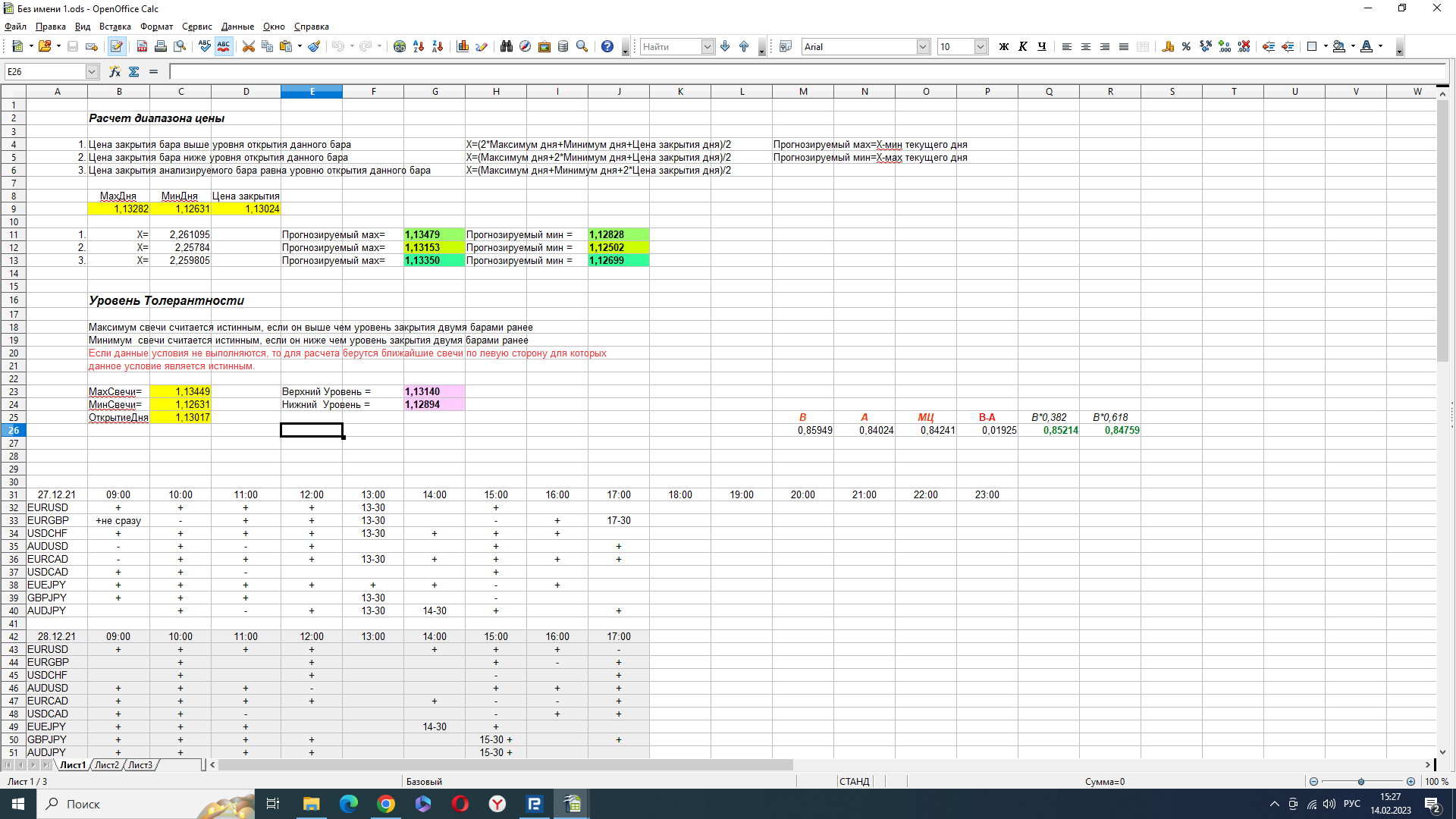The height and width of the screenshot is (819, 1456).
Task: Click the Print file directly icon
Action: [x=161, y=47]
